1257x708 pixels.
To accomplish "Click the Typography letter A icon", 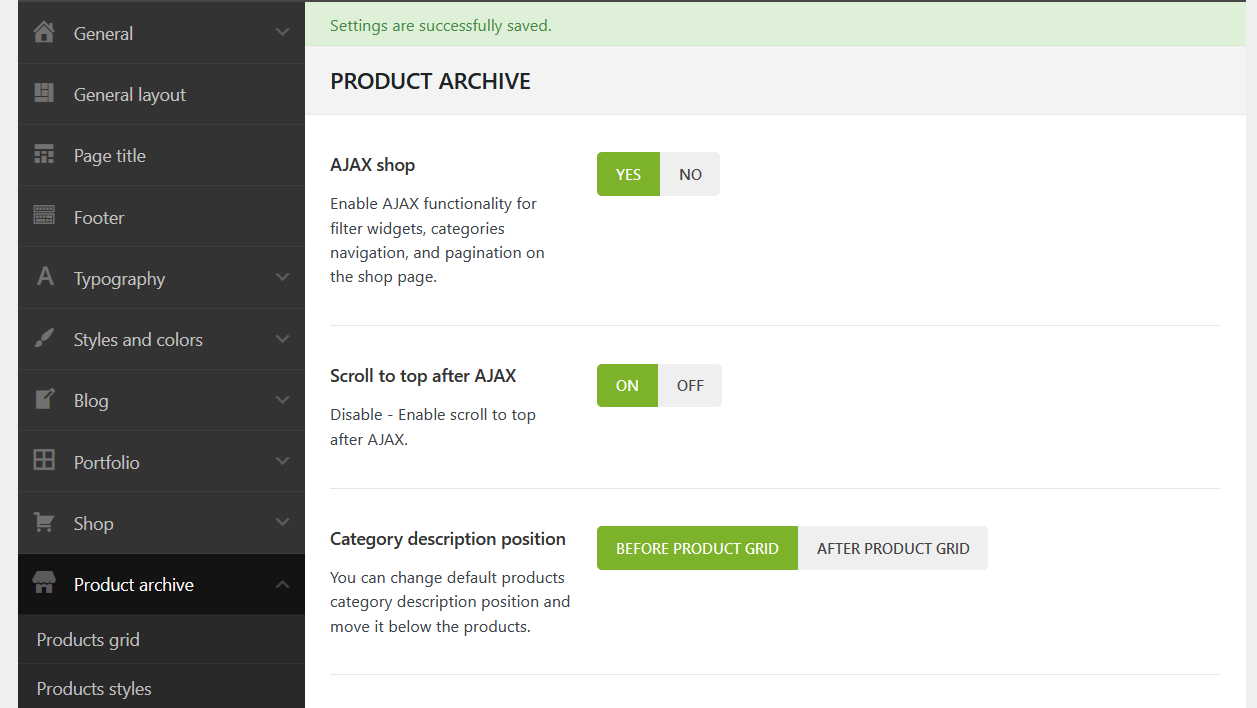I will click(x=45, y=277).
